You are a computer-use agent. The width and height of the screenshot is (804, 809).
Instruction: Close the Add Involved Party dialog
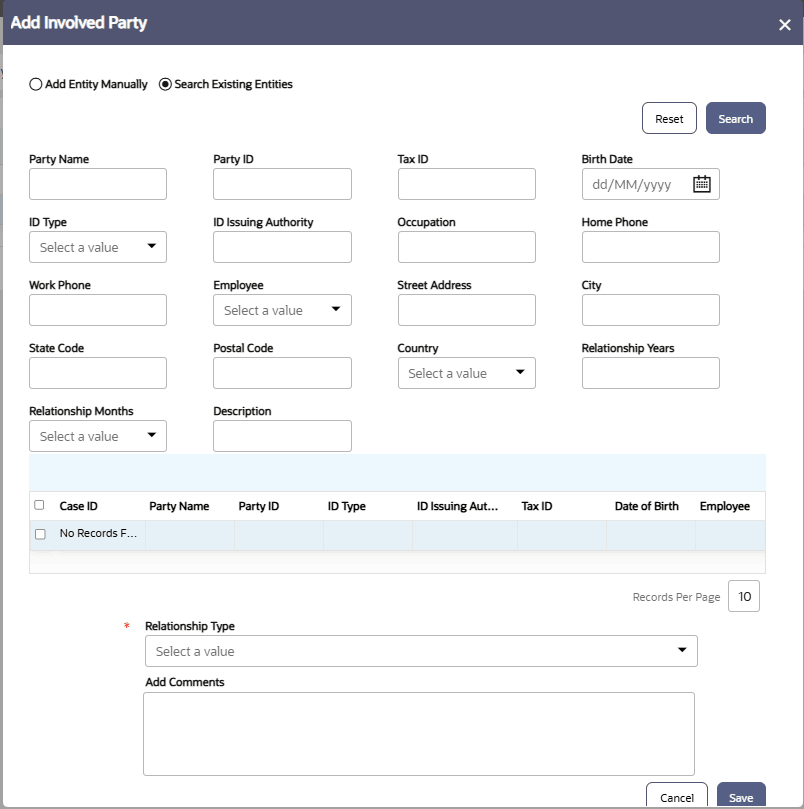point(785,25)
